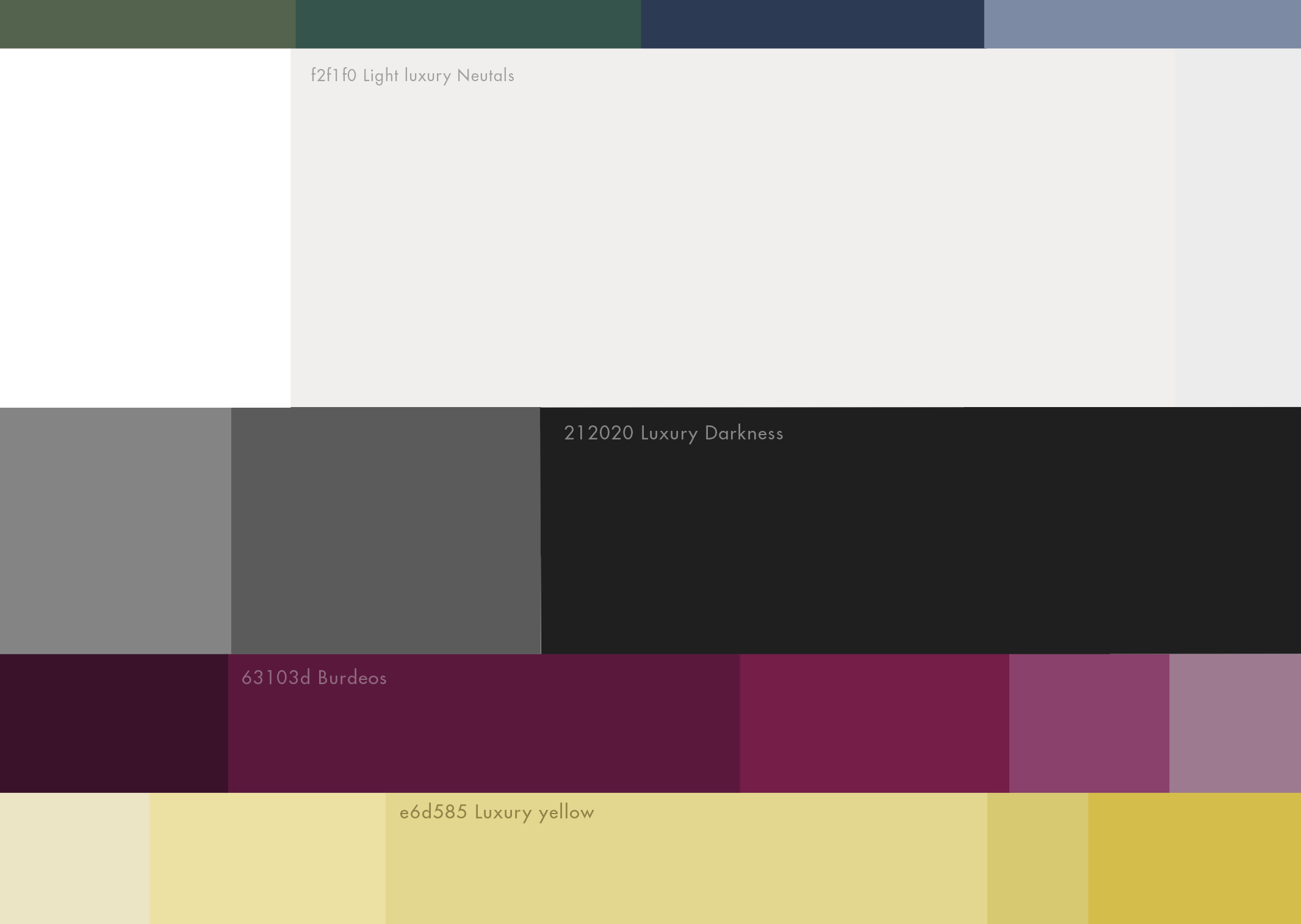Select the dark teal green top swatch

(468, 24)
